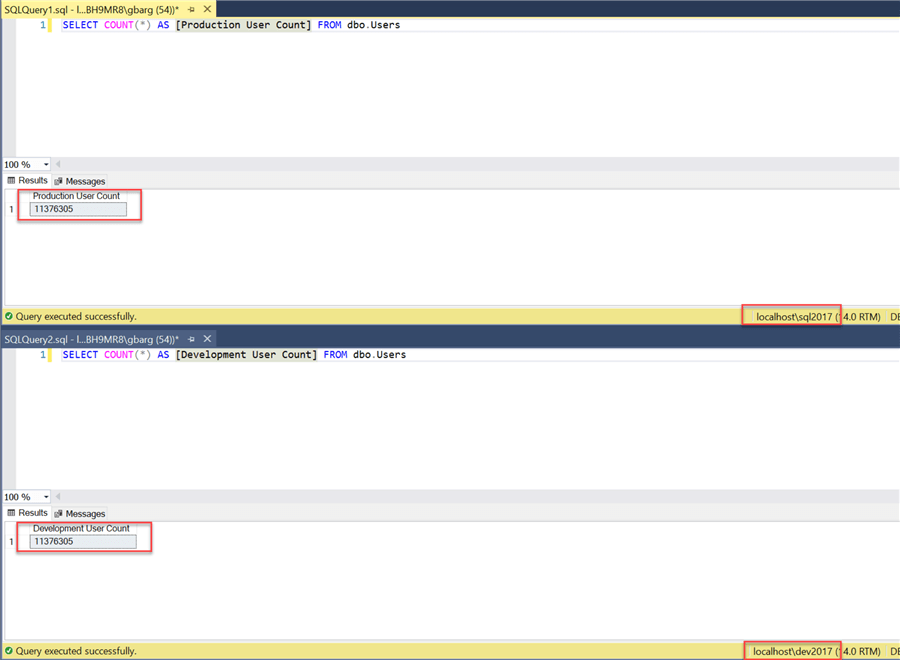Open the Messages tab under the Production query
900x660 pixels.
[80, 181]
